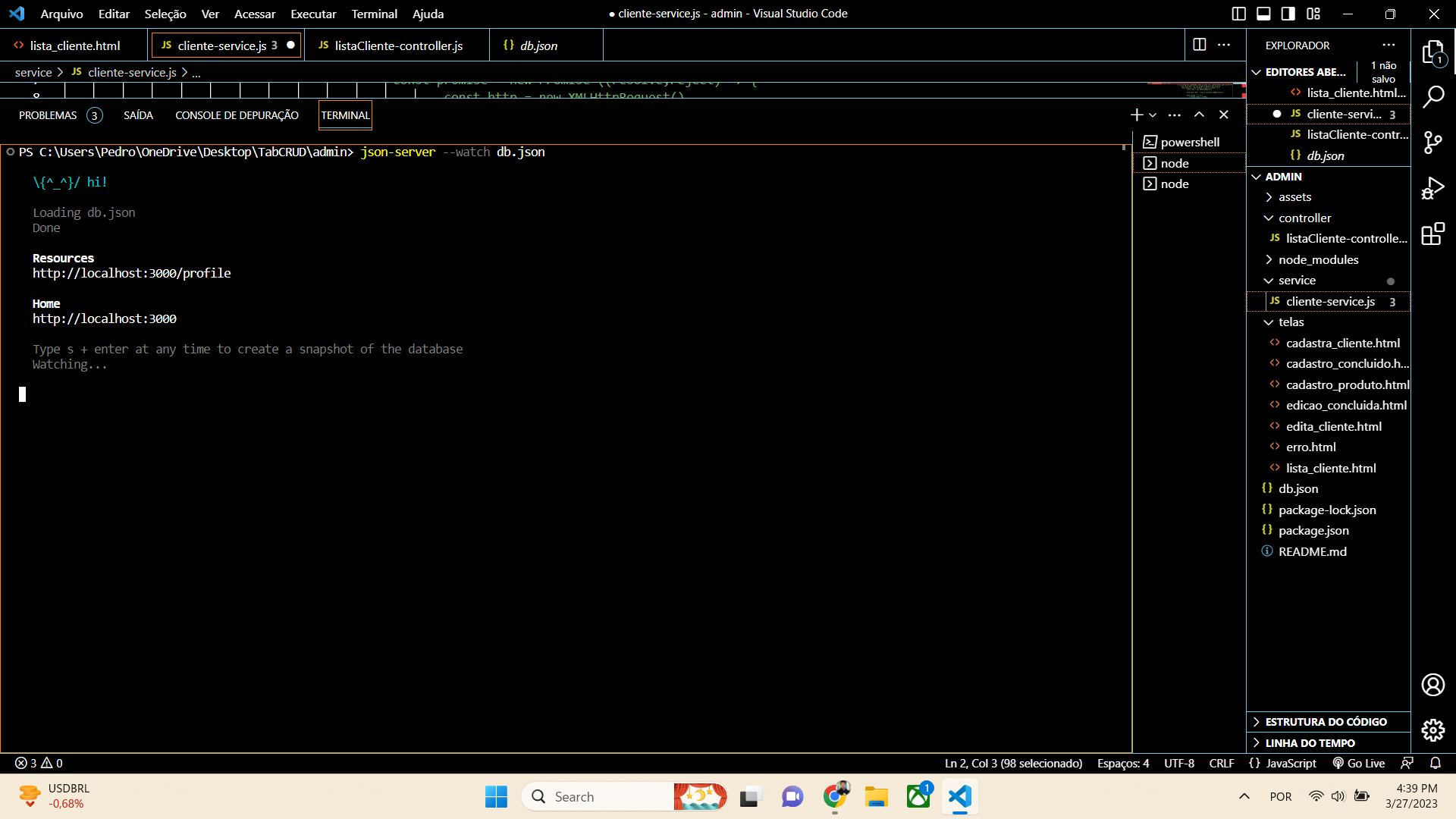Switch to CONSOLE DE DEPURAÇÃO tab
The height and width of the screenshot is (819, 1456).
click(x=237, y=115)
